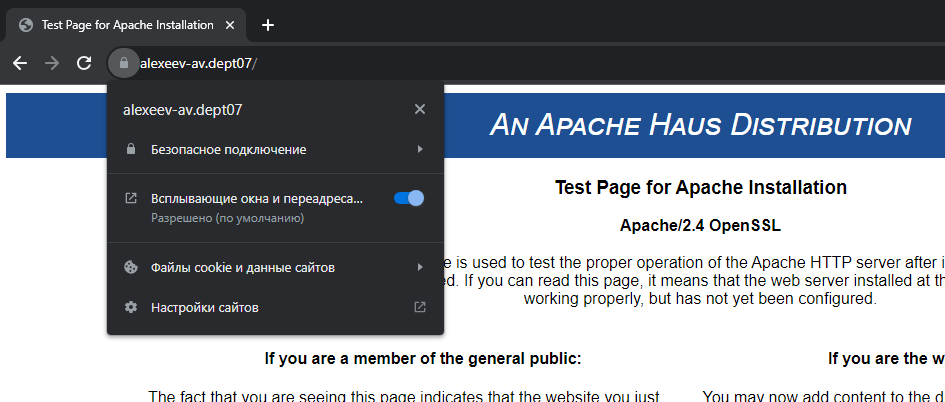Open the Настройки сайтов entry
The height and width of the screenshot is (402, 945).
click(205, 308)
